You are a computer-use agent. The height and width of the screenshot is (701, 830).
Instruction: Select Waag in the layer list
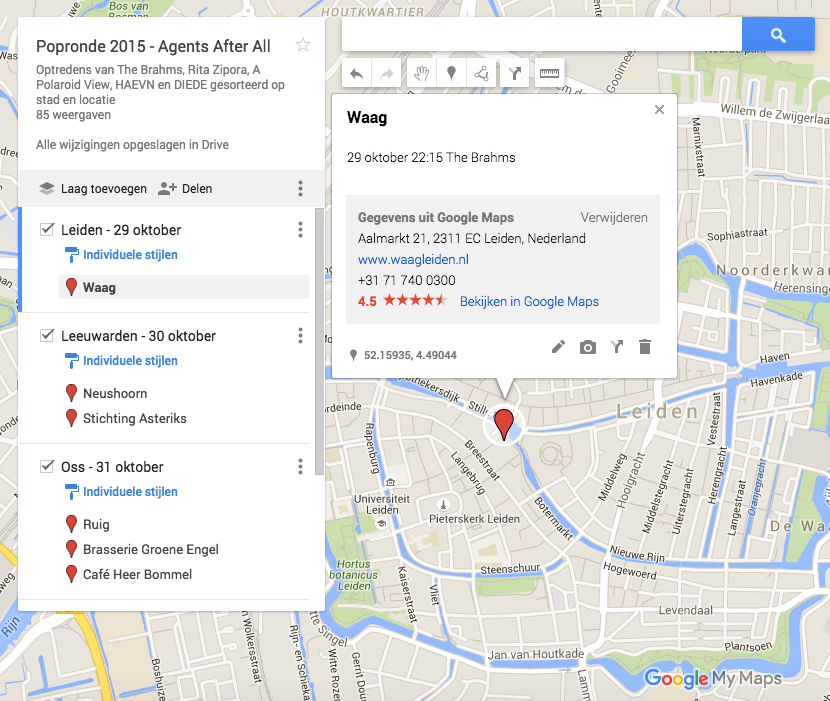coord(184,287)
